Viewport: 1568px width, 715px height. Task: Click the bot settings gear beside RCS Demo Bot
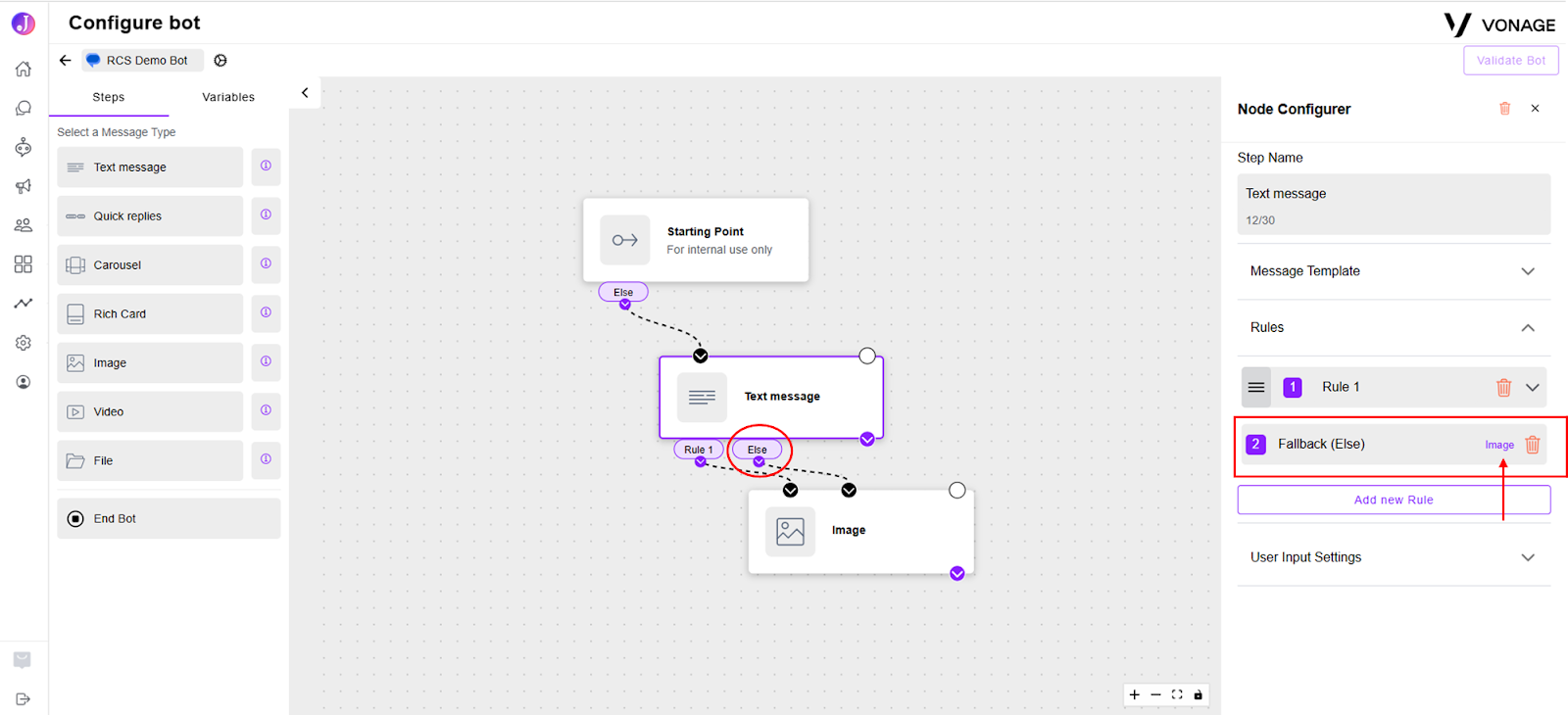pos(220,61)
